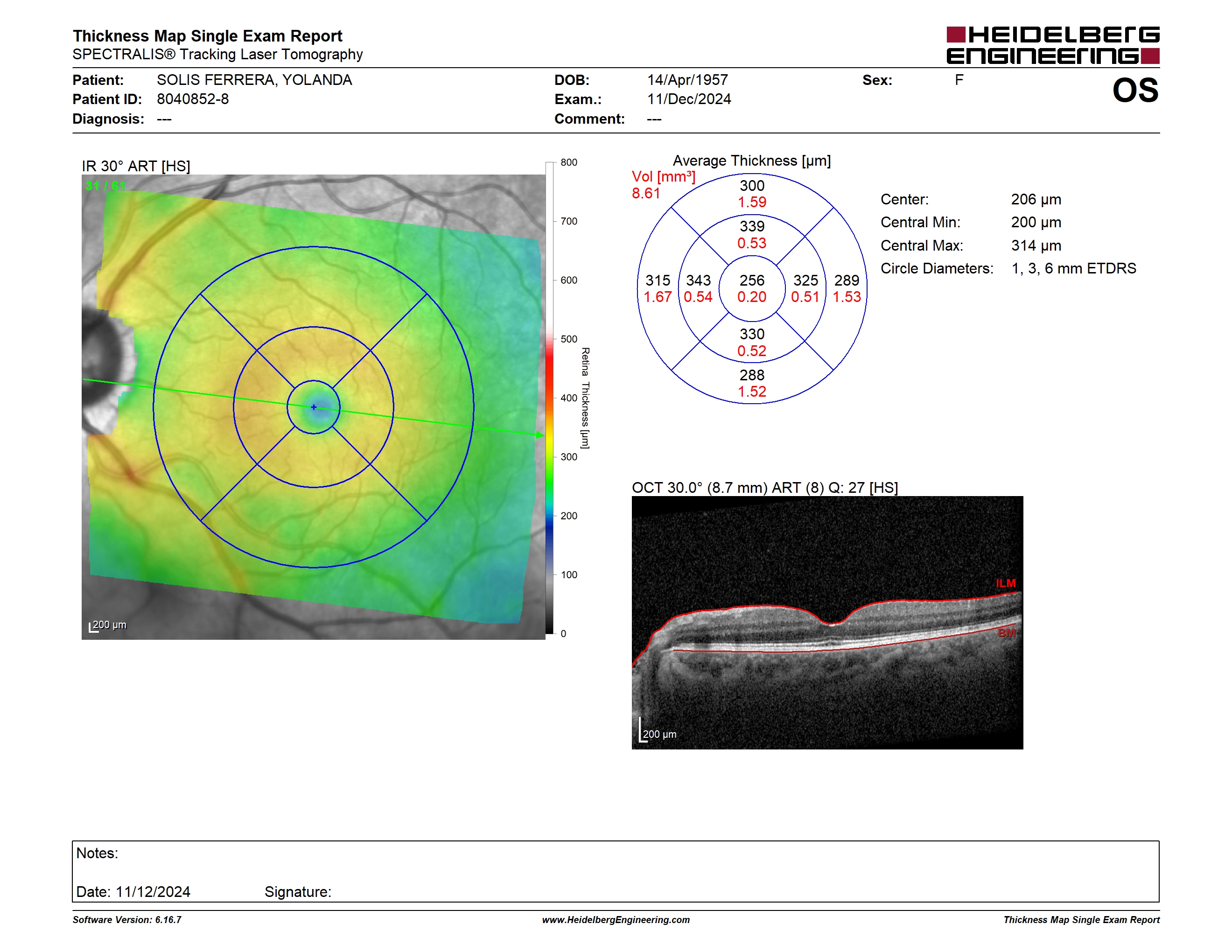Click the total Vol value 8.61
The height and width of the screenshot is (952, 1232).
(x=646, y=194)
